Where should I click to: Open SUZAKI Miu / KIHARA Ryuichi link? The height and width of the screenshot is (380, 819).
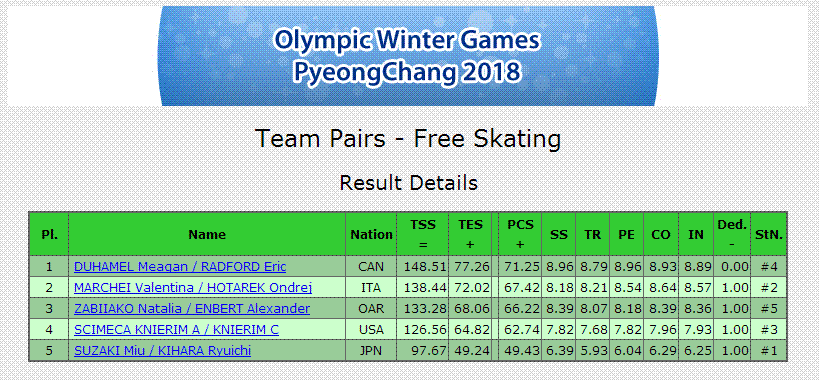tap(162, 350)
